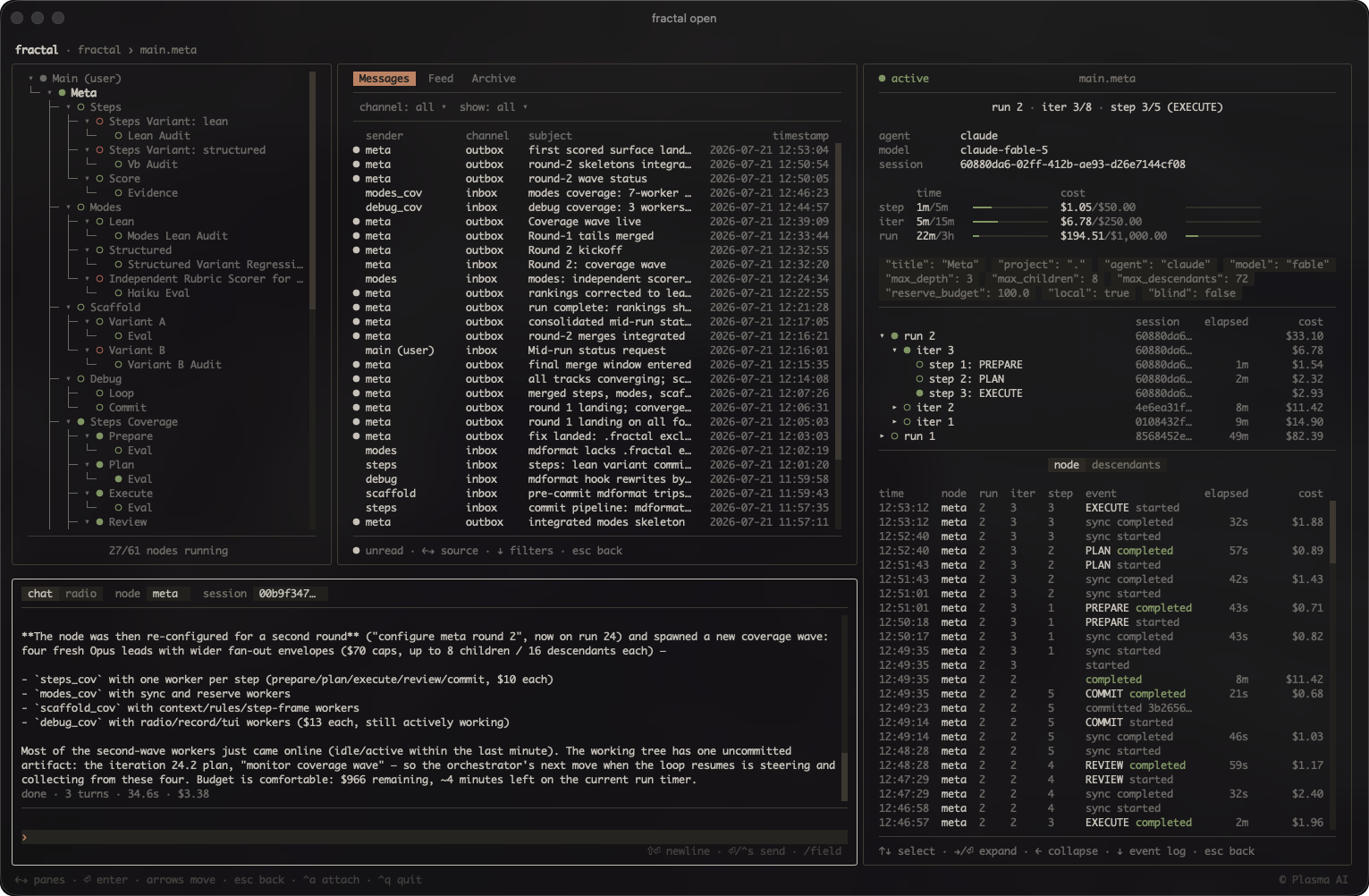Select the Meta node in the tree
1369x896 pixels.
pos(83,93)
